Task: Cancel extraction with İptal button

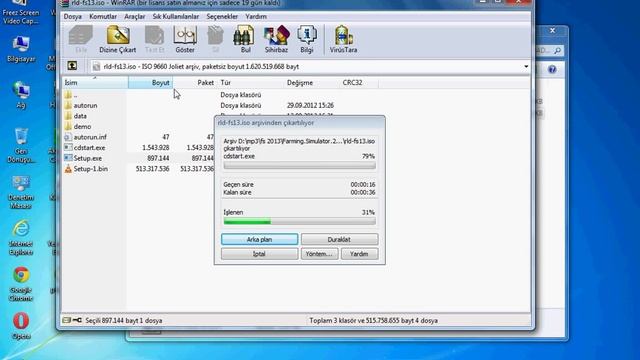Action: [260, 254]
